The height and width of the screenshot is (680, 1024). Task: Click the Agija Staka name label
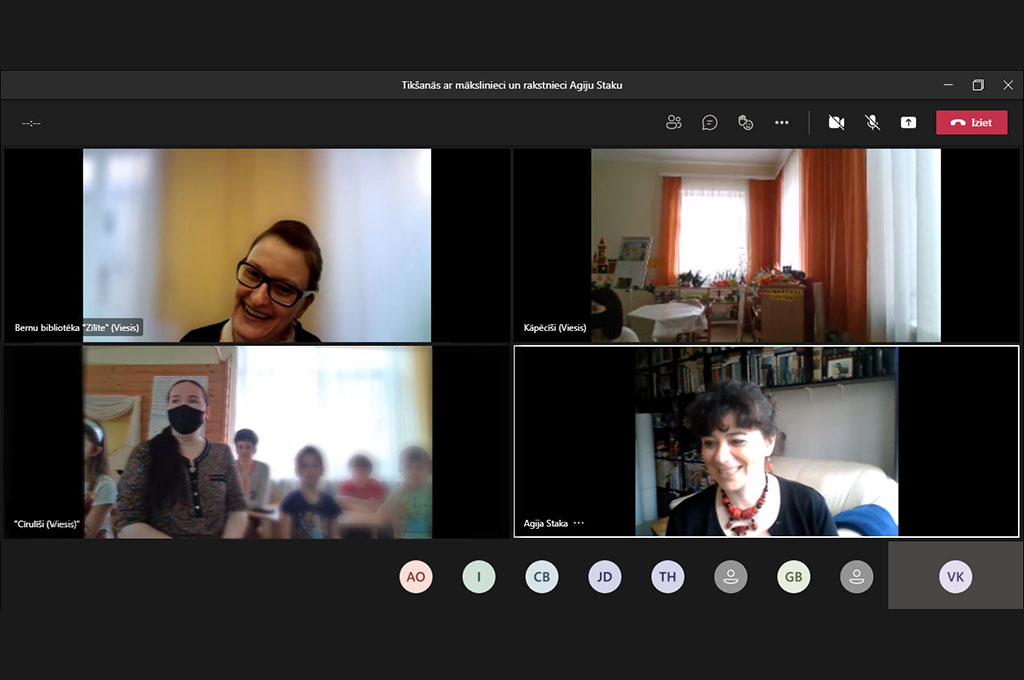coord(546,523)
